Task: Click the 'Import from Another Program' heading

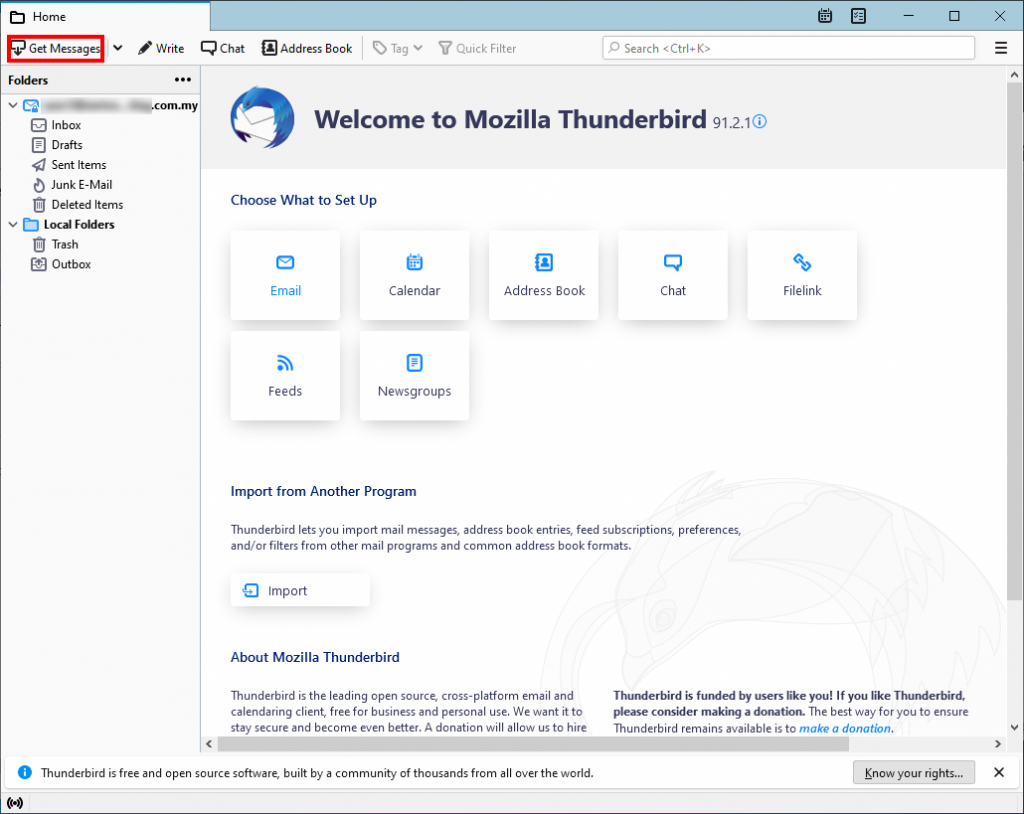Action: pos(323,491)
